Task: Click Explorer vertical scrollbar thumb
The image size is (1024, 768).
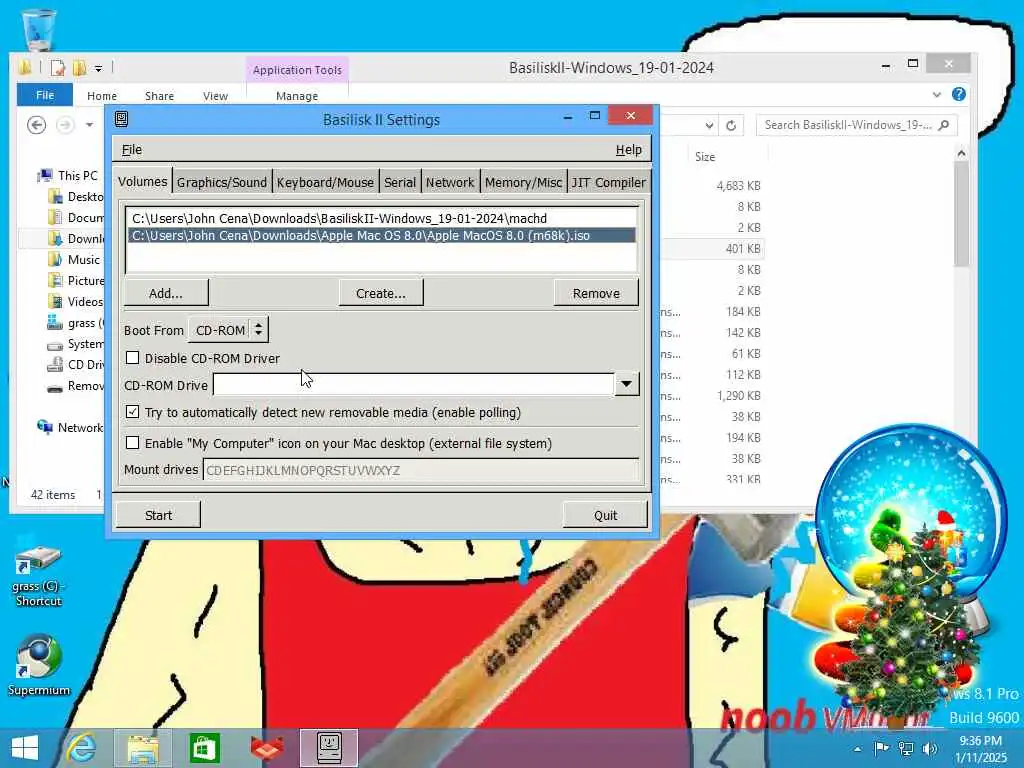Action: 961,214
